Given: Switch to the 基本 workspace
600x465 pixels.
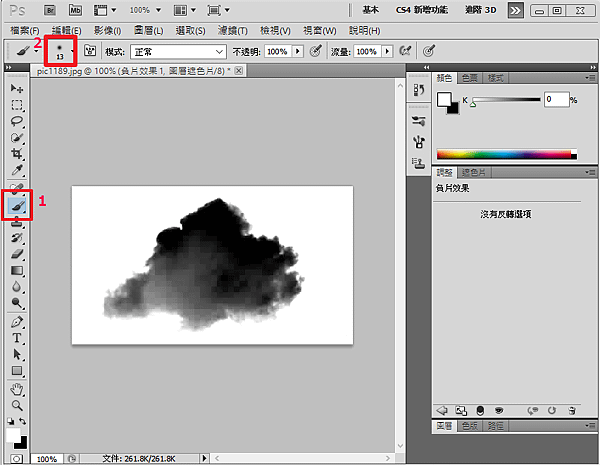Looking at the screenshot, I should (370, 10).
